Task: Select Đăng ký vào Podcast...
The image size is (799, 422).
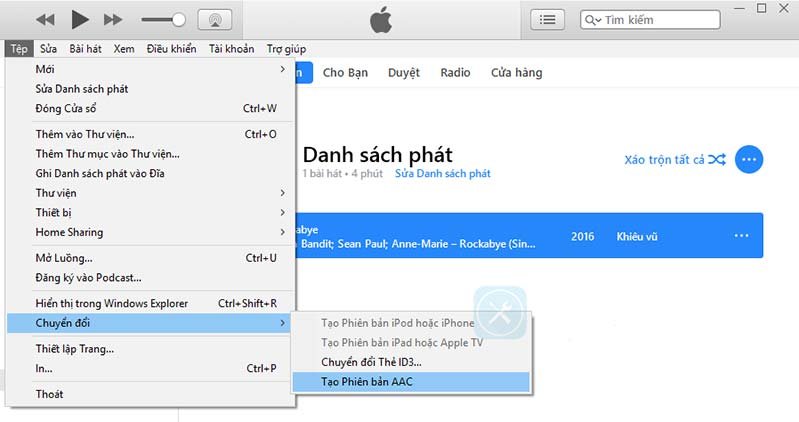Action: coord(150,278)
